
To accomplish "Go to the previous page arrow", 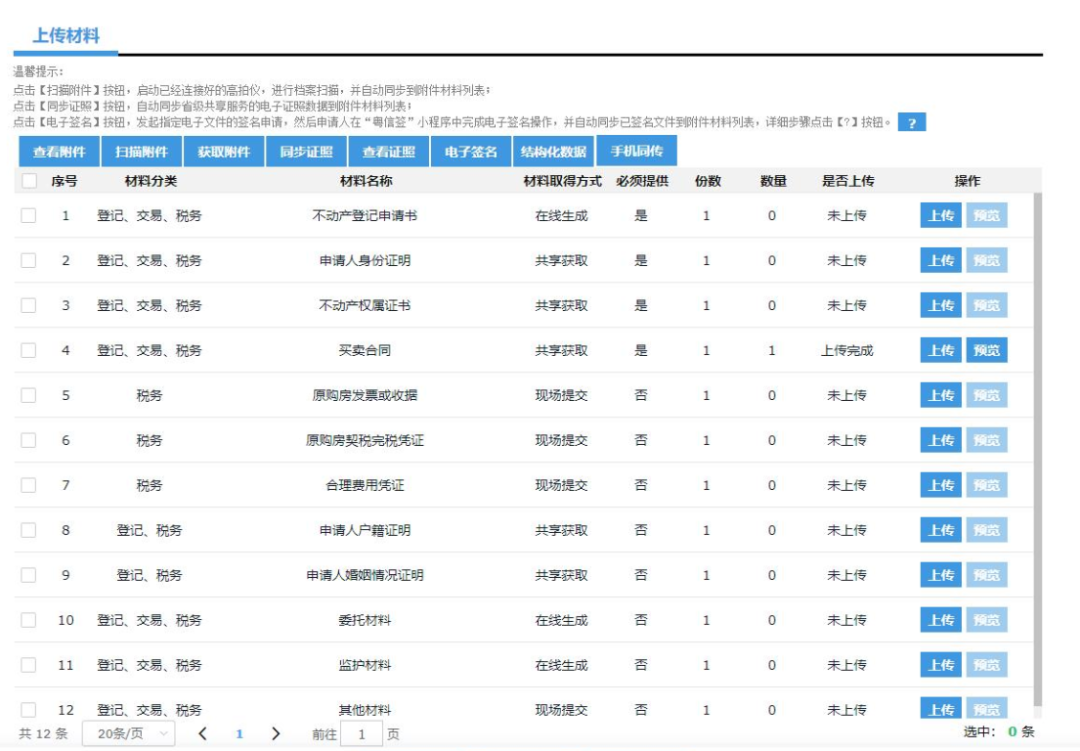I will pyautogui.click(x=202, y=734).
